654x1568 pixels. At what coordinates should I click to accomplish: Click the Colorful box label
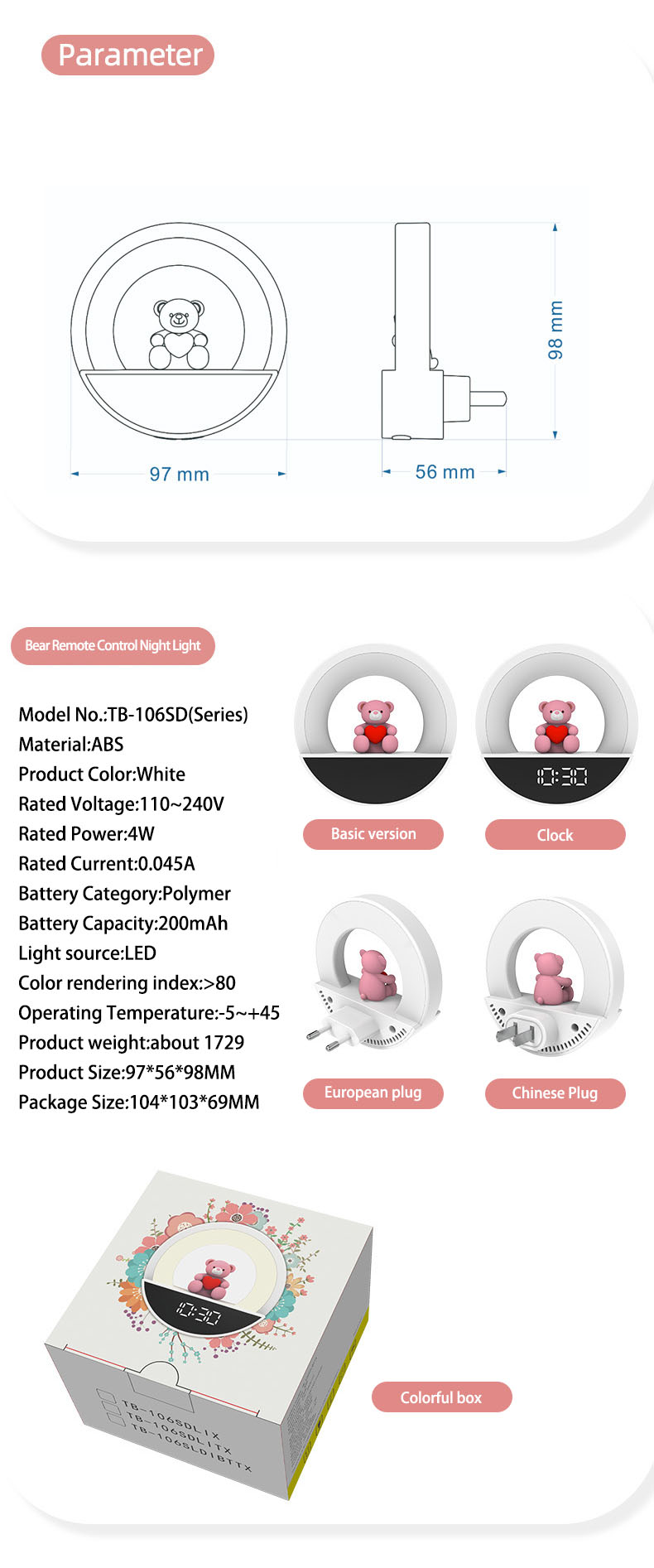tap(441, 1397)
